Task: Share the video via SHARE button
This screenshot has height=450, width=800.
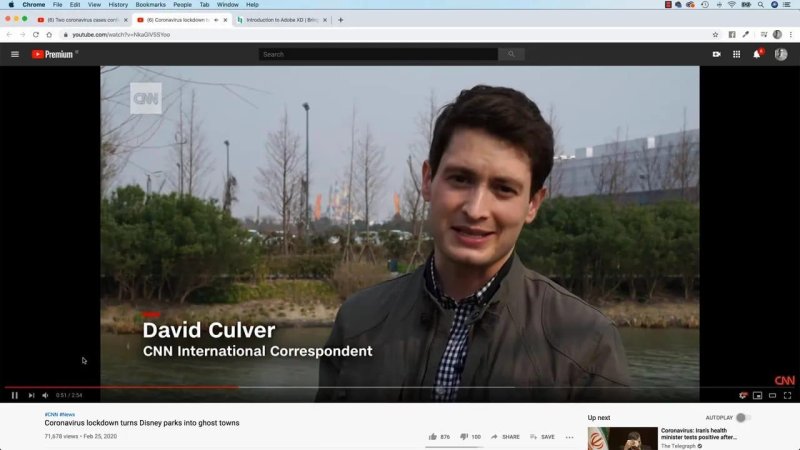Action: coord(505,437)
